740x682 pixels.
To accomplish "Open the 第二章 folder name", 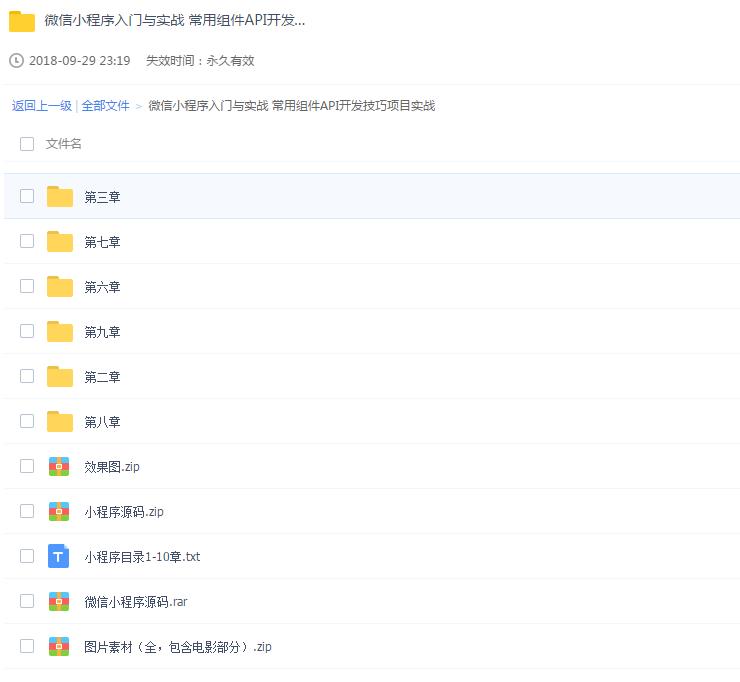I will (x=102, y=377).
